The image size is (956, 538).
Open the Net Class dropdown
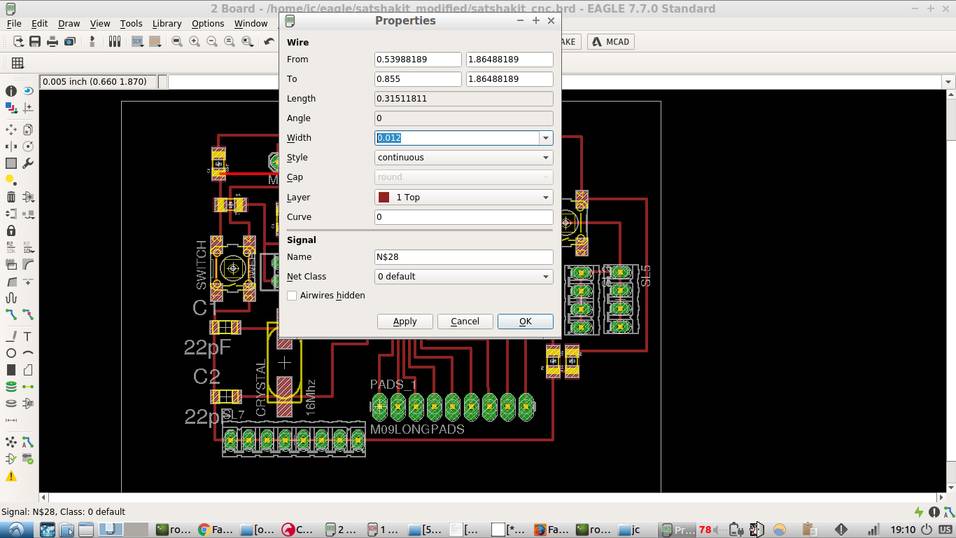pos(463,276)
